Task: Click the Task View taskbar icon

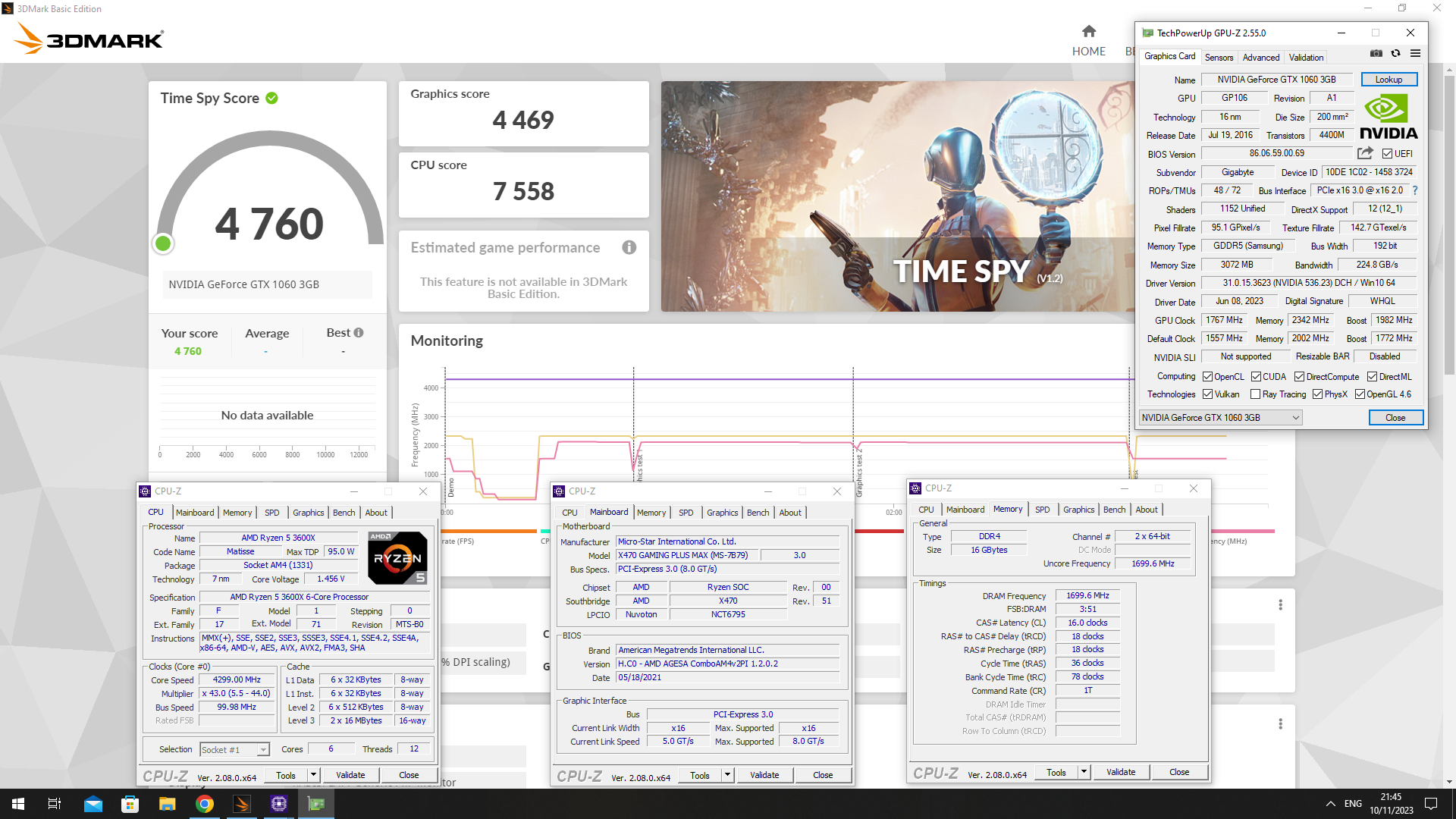Action: point(55,804)
